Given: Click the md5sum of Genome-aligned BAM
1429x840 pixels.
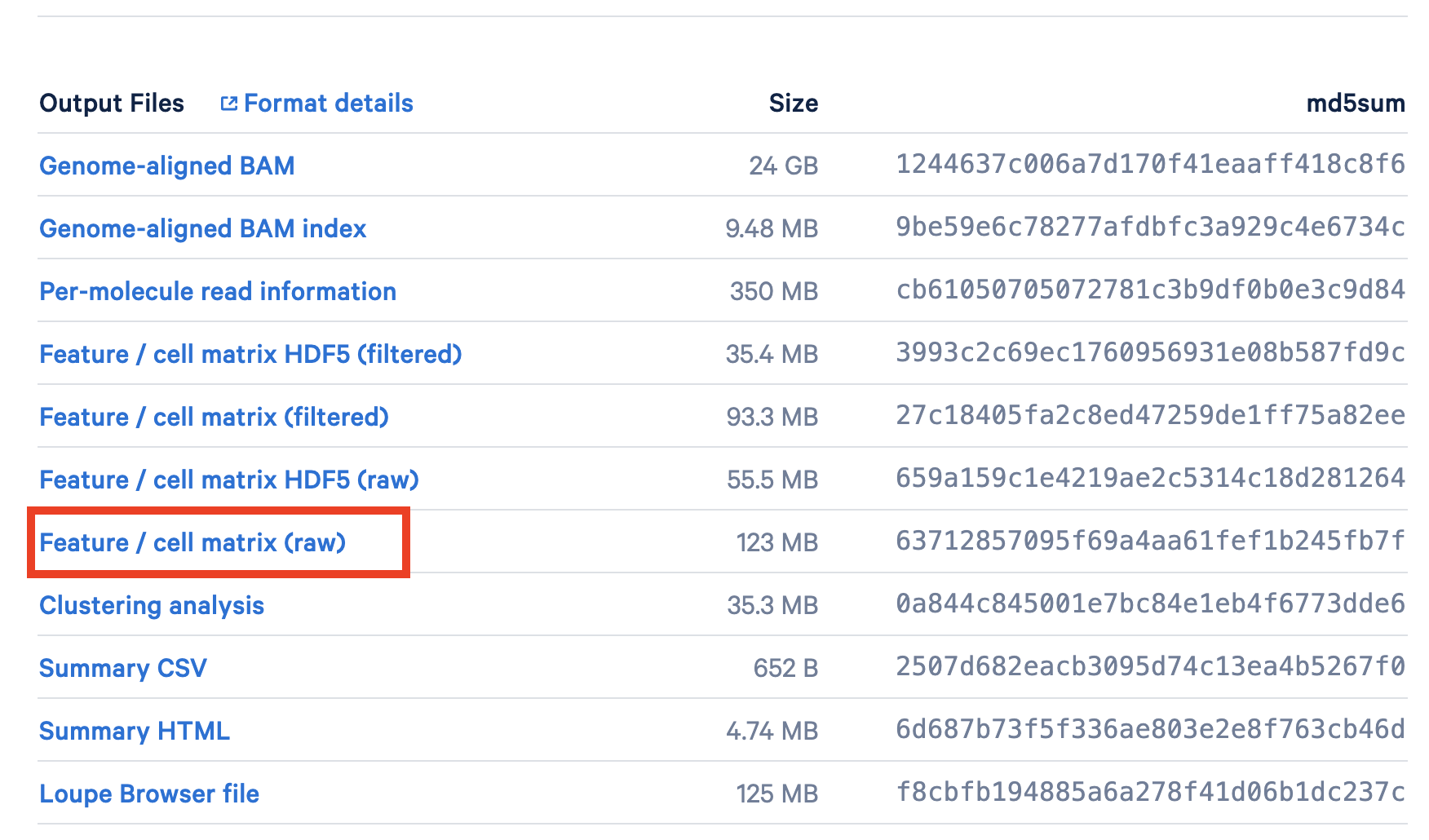Looking at the screenshot, I should point(1150,164).
